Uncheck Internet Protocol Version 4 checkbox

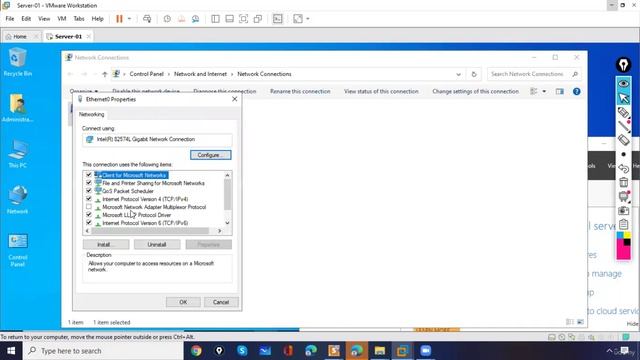89,199
